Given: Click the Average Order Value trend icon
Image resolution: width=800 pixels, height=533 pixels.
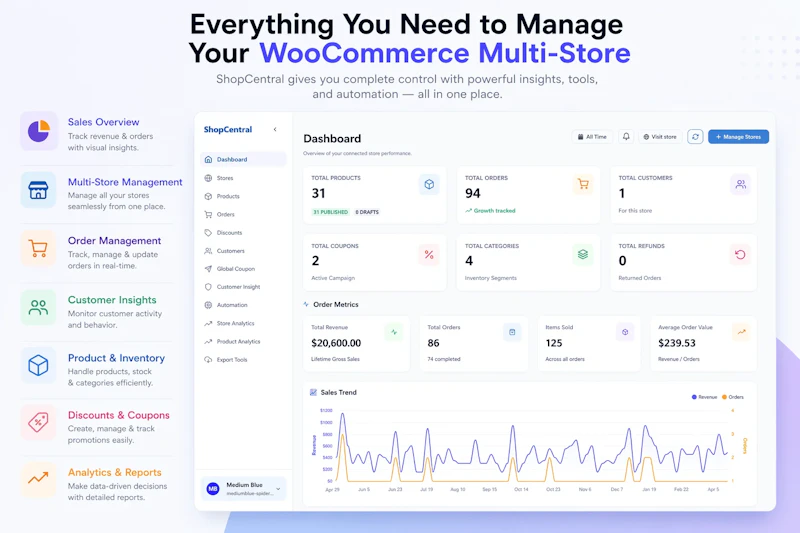Looking at the screenshot, I should coord(741,332).
